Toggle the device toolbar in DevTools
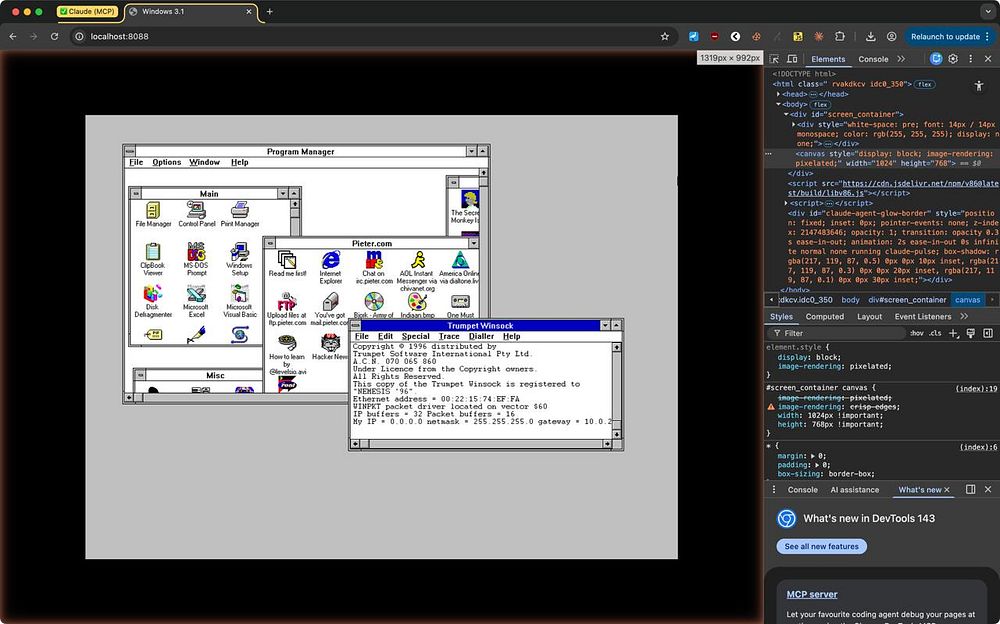 point(793,59)
